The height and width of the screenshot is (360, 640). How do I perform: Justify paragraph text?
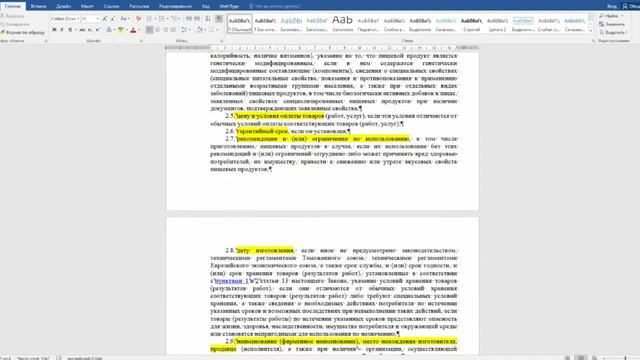[173, 30]
